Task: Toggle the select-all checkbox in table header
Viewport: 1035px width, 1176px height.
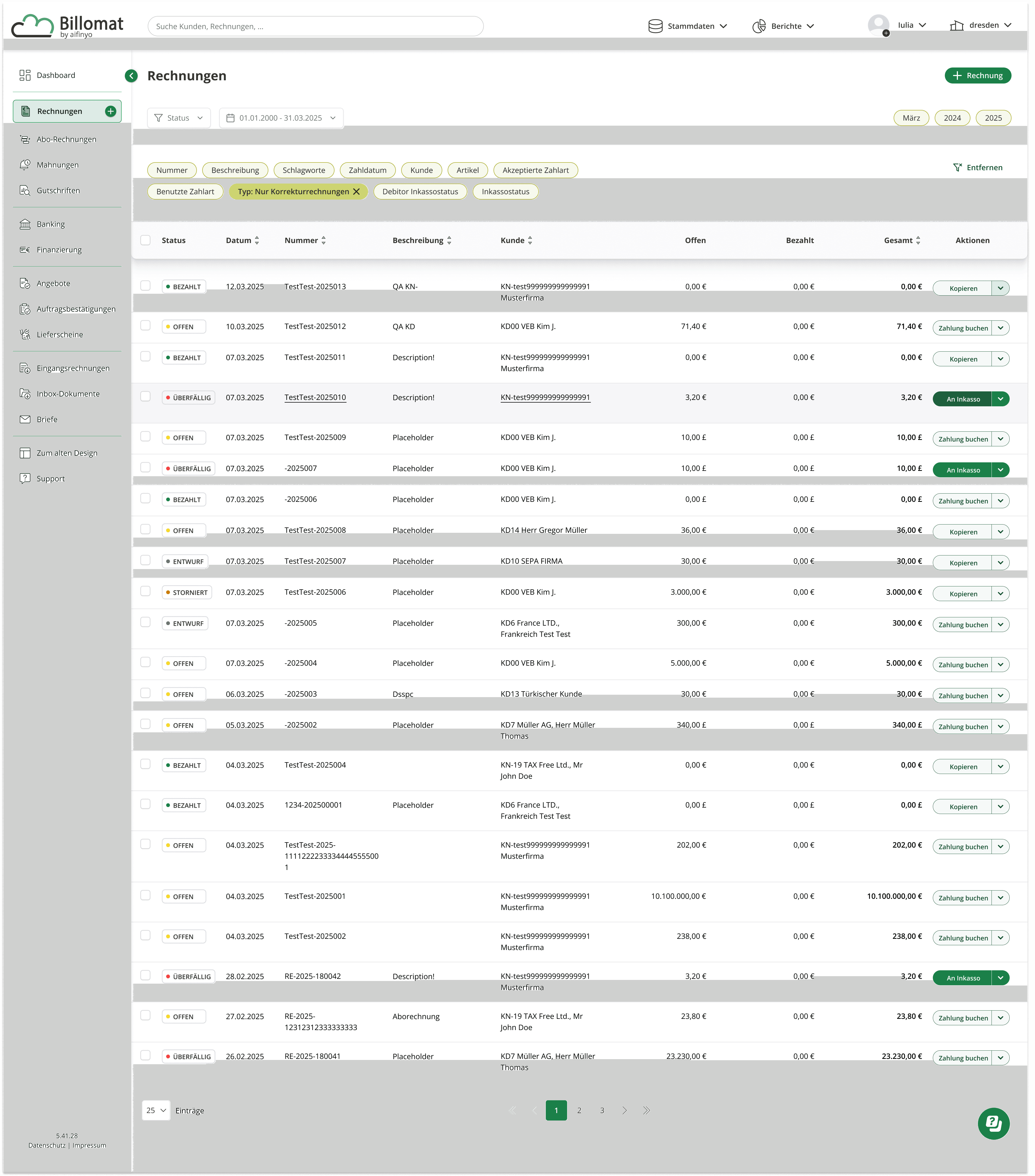Action: click(146, 240)
